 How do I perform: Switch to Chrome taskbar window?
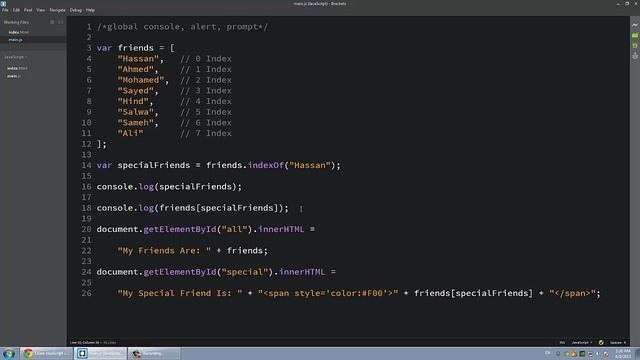(x=46, y=353)
